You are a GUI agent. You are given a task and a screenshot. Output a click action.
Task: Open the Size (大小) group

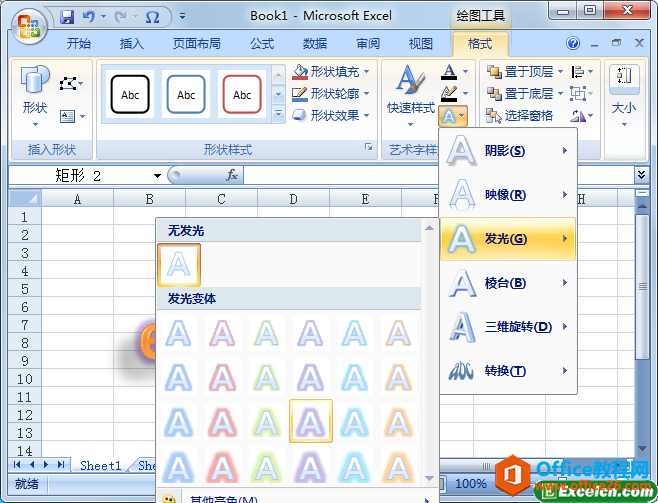pos(624,96)
